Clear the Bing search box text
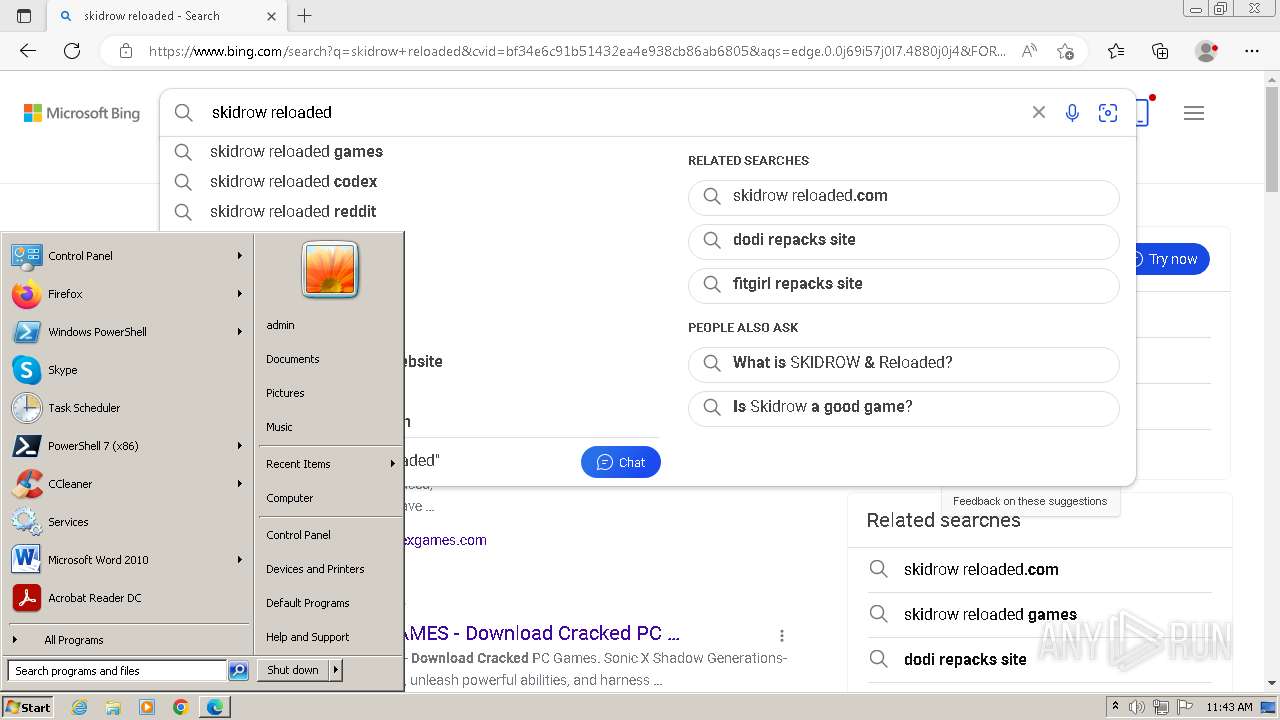This screenshot has width=1280, height=720. point(1039,113)
